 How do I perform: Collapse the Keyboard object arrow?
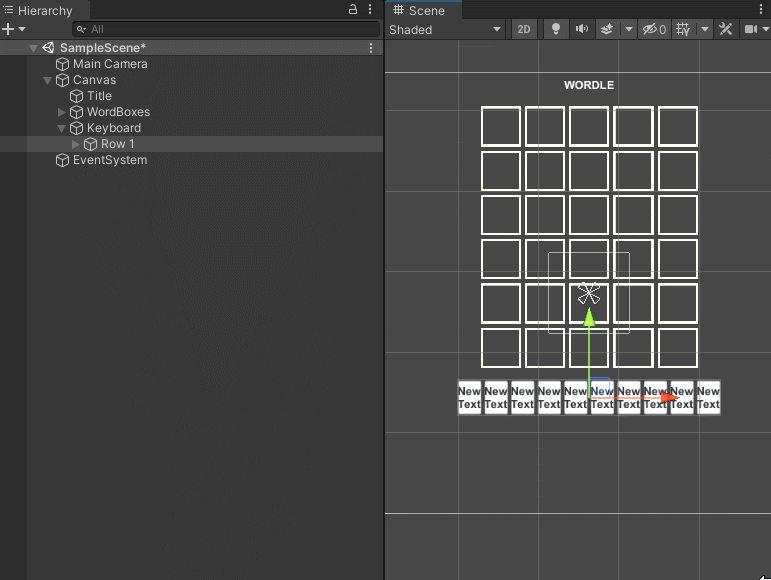[61, 128]
